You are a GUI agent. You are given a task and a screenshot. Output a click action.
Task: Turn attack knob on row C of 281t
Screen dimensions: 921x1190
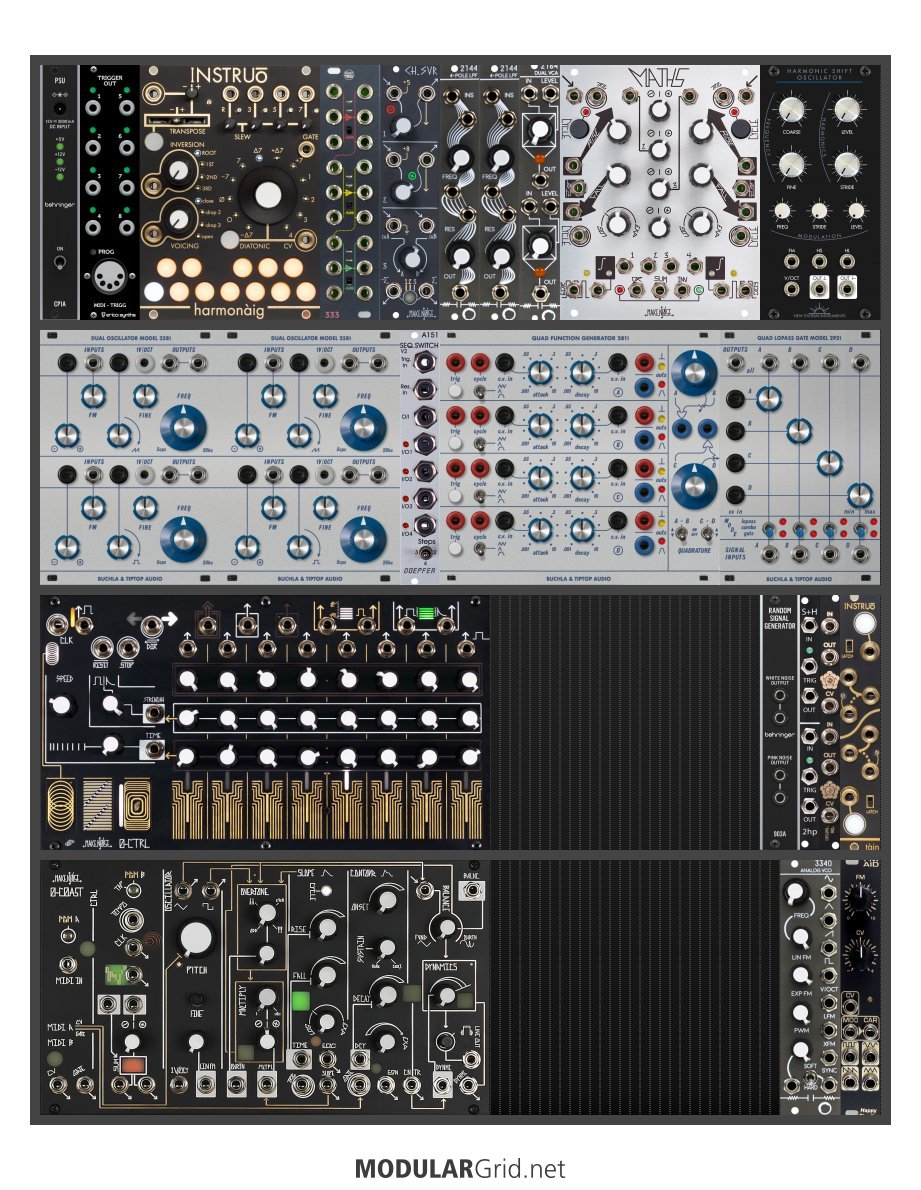539,478
